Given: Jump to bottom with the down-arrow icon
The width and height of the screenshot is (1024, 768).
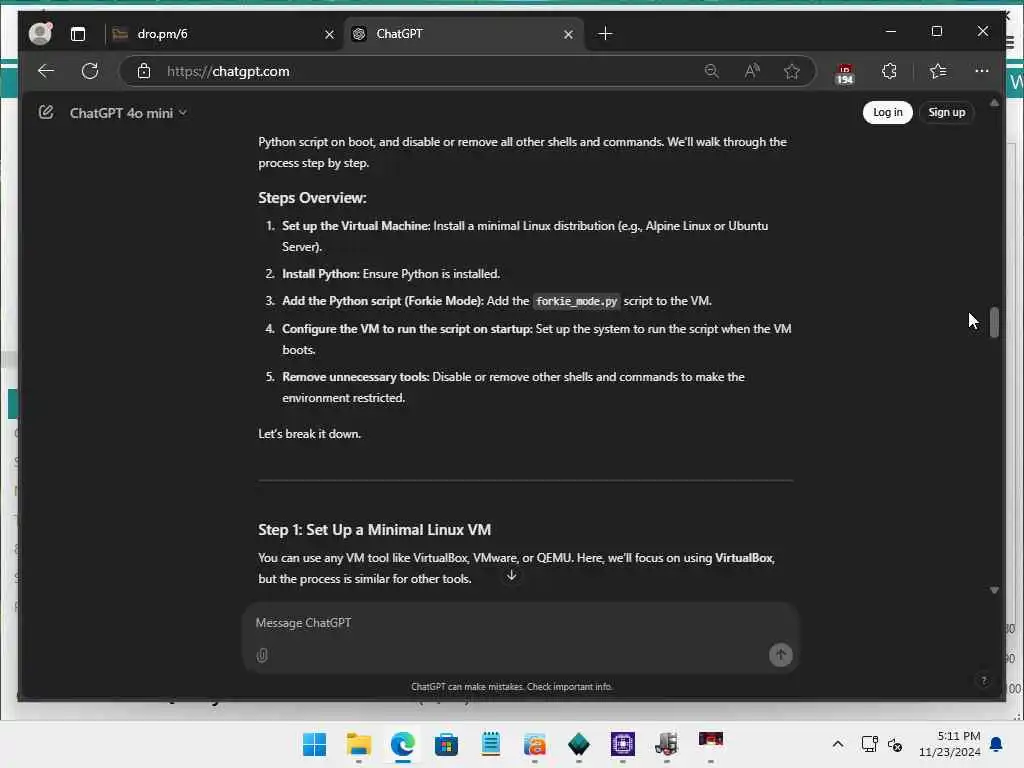Looking at the screenshot, I should click(x=511, y=575).
